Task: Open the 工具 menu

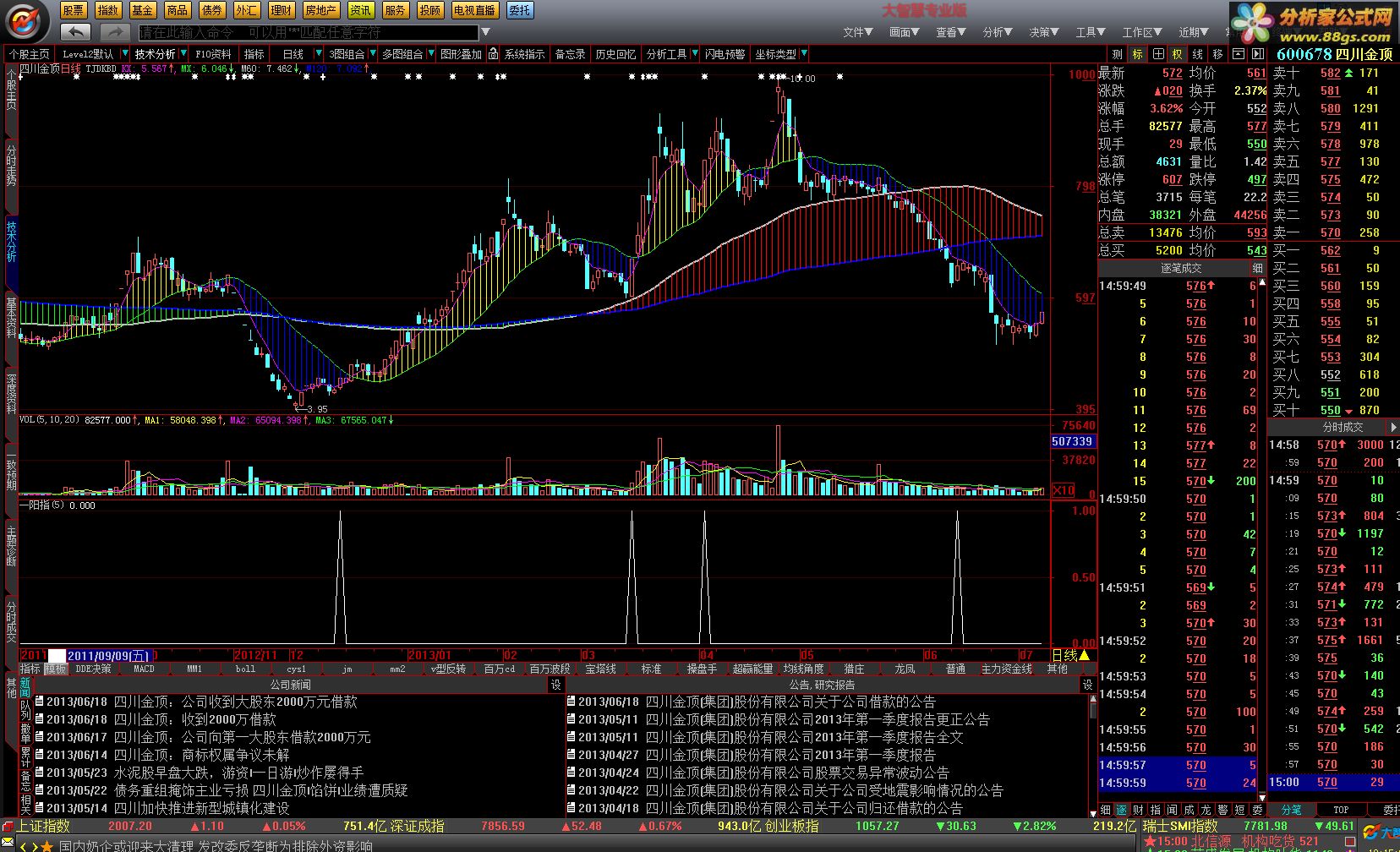Action: point(1091,32)
